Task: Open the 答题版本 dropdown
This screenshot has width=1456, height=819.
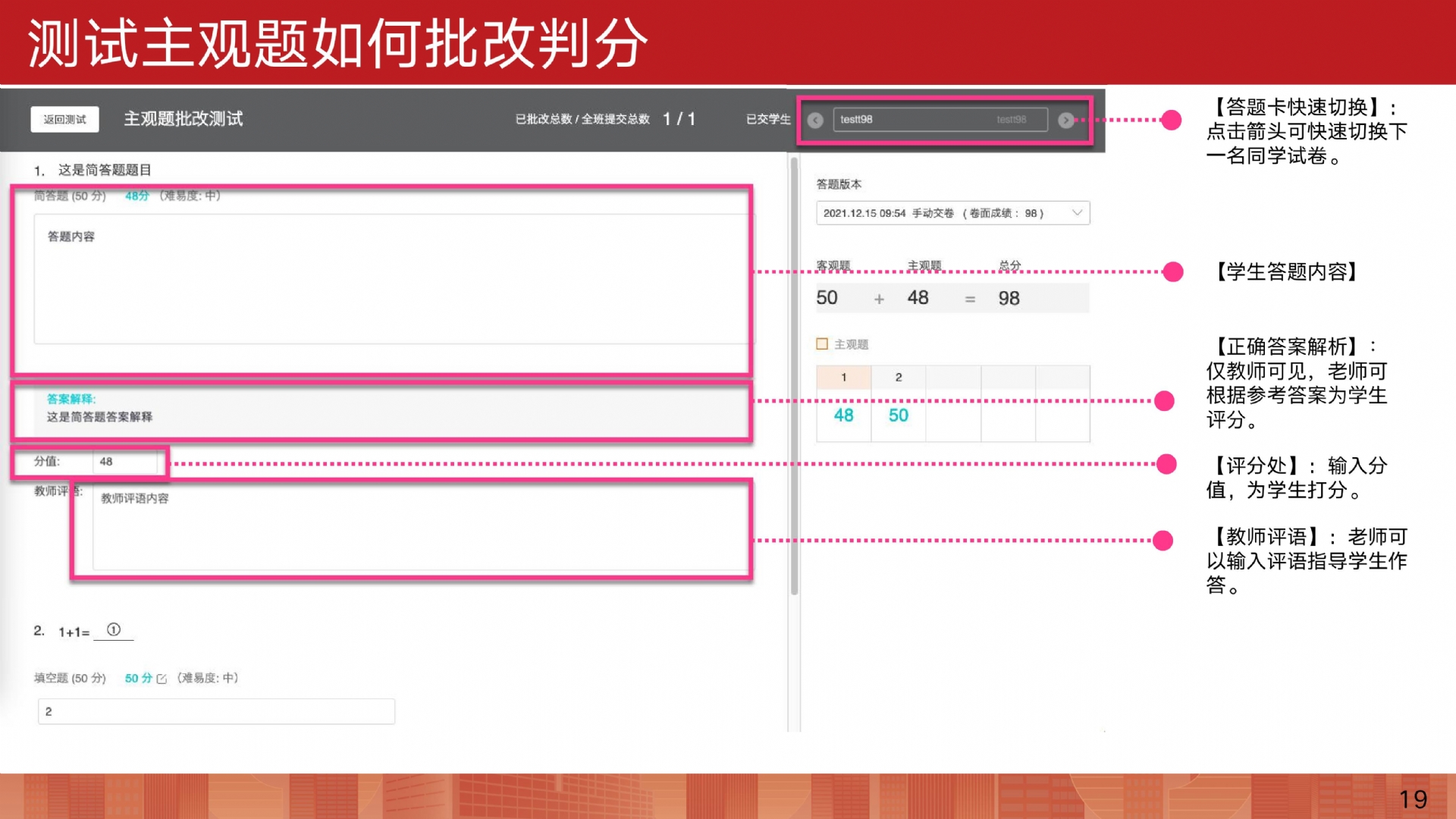Action: pos(952,213)
